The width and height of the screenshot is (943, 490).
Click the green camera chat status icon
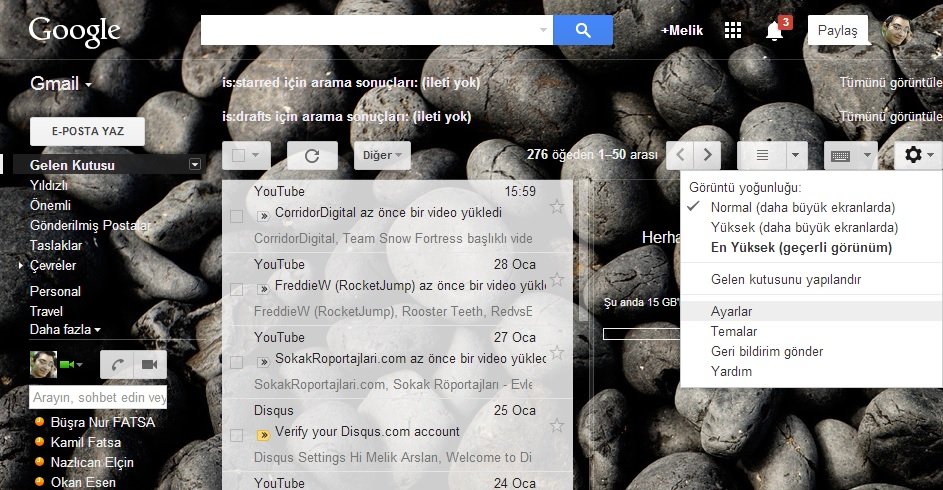click(x=67, y=364)
